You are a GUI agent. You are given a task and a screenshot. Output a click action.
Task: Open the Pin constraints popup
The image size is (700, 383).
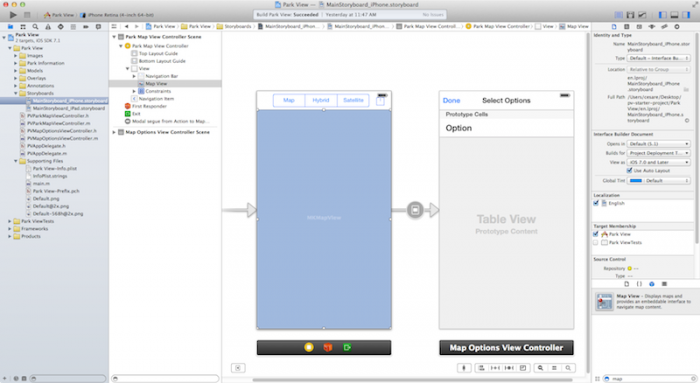(495, 368)
